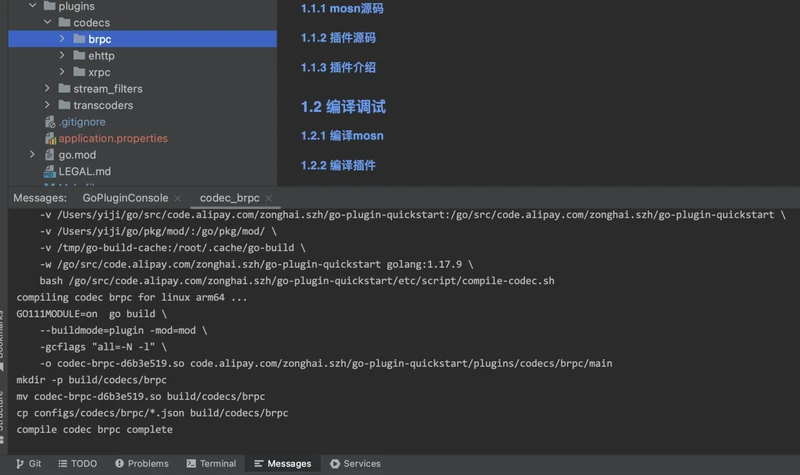Select the plugins folder icon
This screenshot has height=475, width=800.
coord(49,6)
